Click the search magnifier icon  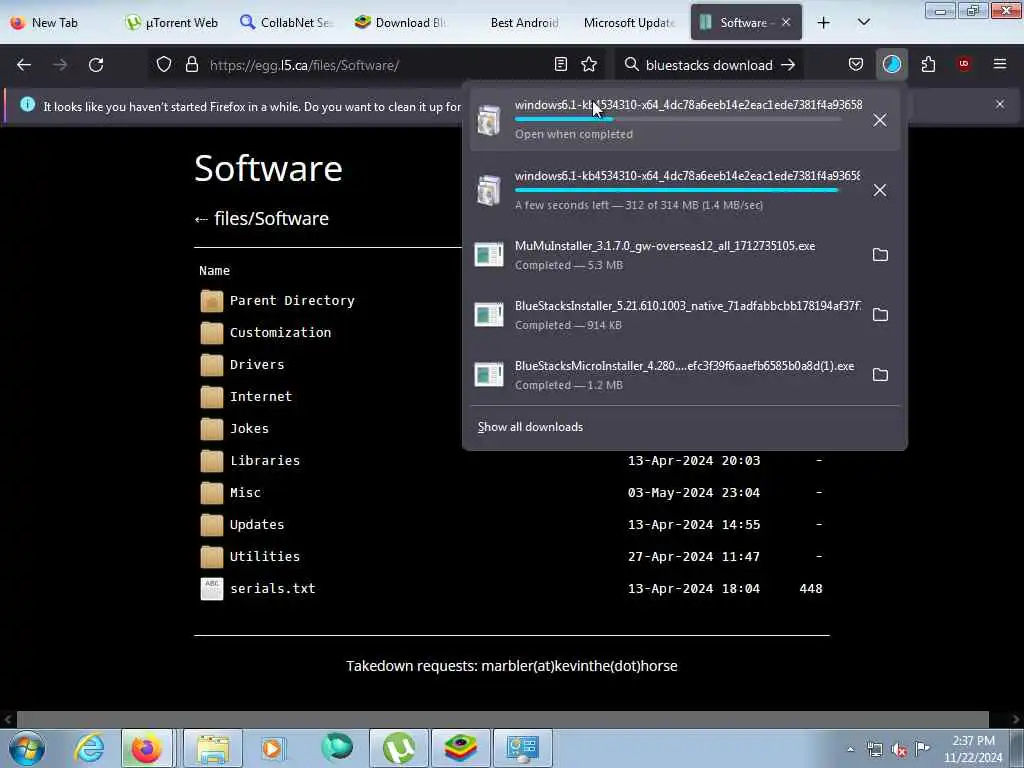click(631, 65)
